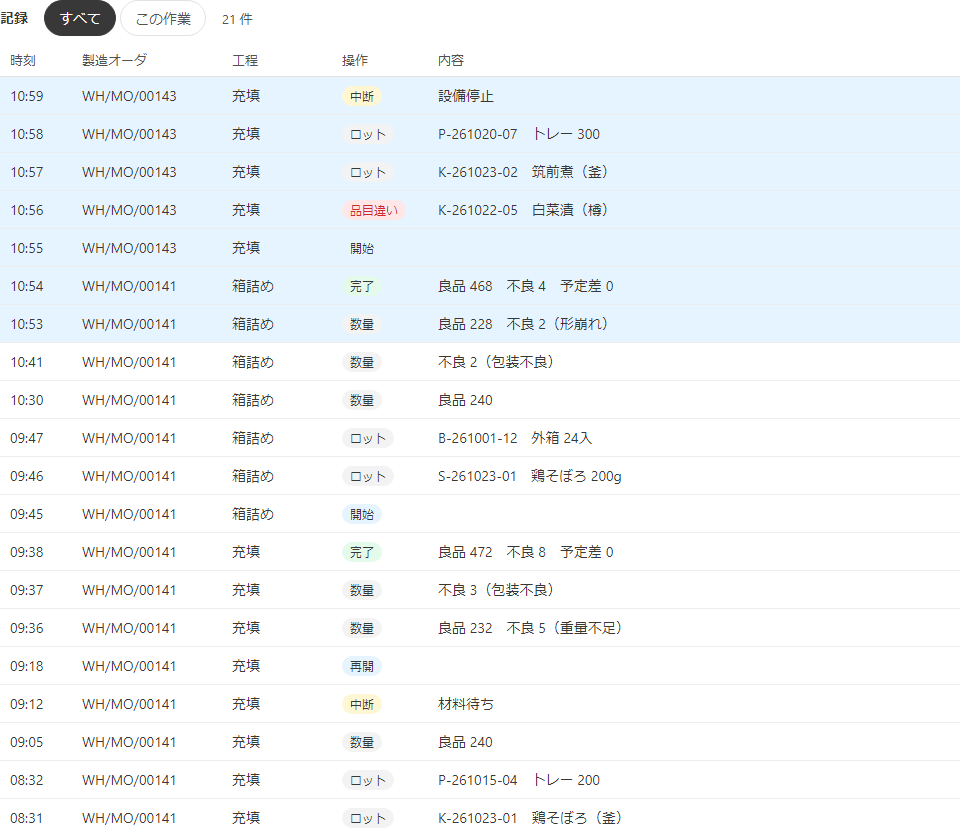
Task: Click the 製造オーダ column header
Action: click(x=114, y=60)
